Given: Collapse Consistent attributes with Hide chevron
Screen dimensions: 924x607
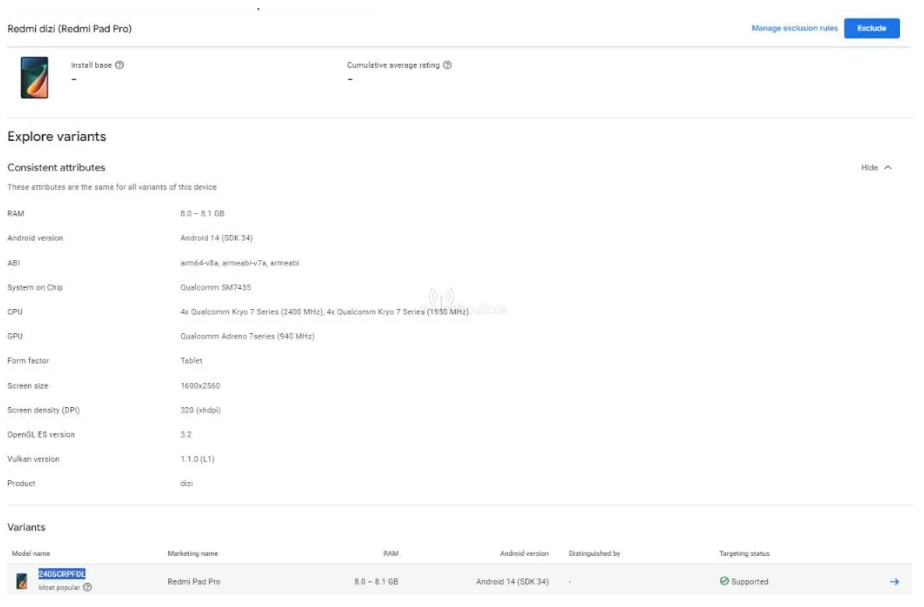Looking at the screenshot, I should click(888, 167).
